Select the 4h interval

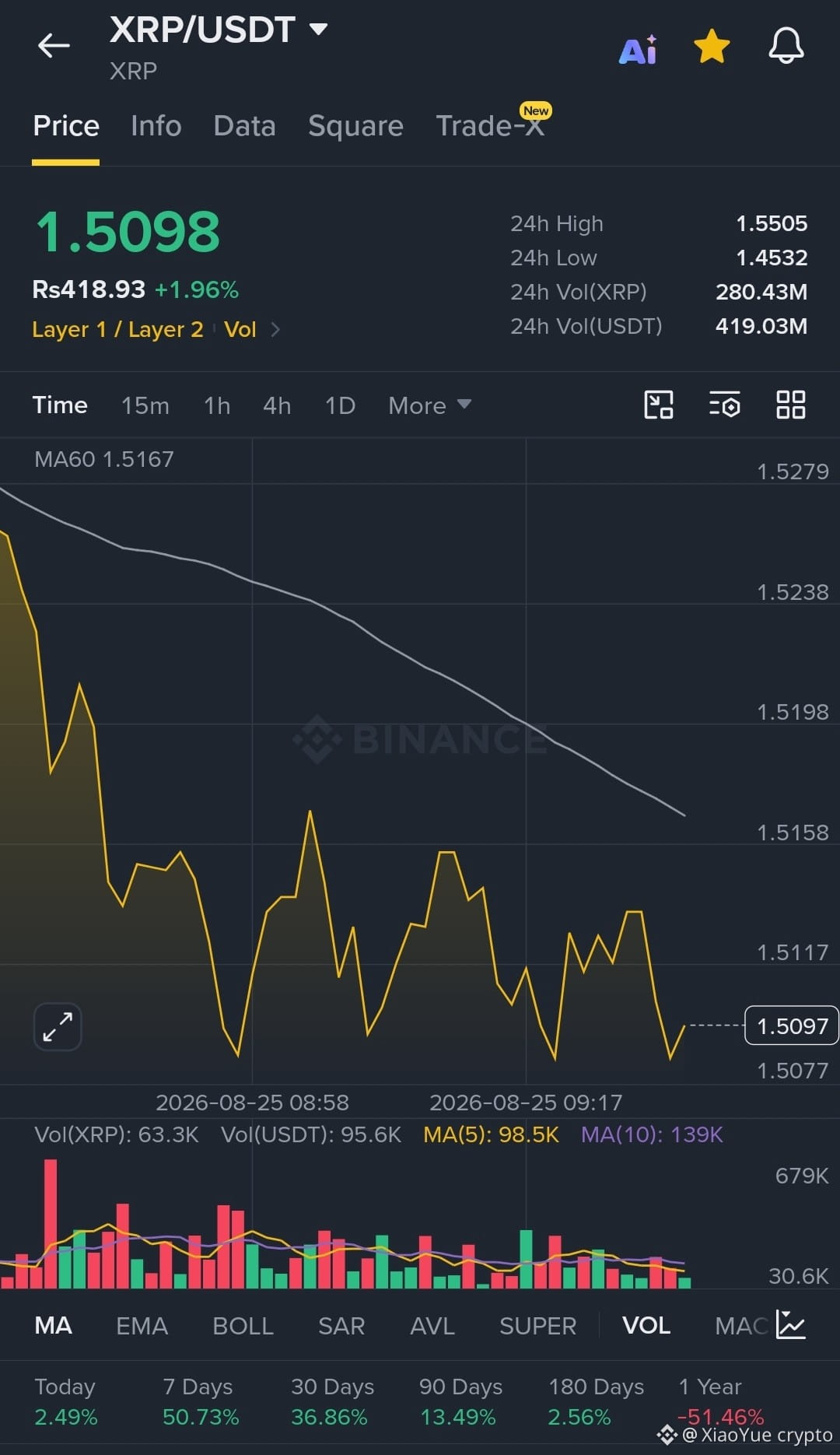[x=277, y=405]
